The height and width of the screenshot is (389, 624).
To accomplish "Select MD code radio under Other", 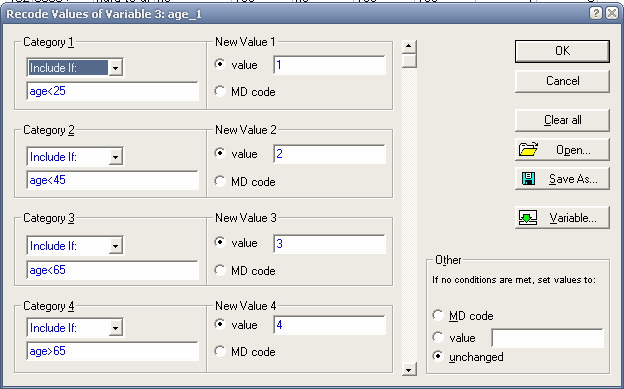I will (438, 316).
